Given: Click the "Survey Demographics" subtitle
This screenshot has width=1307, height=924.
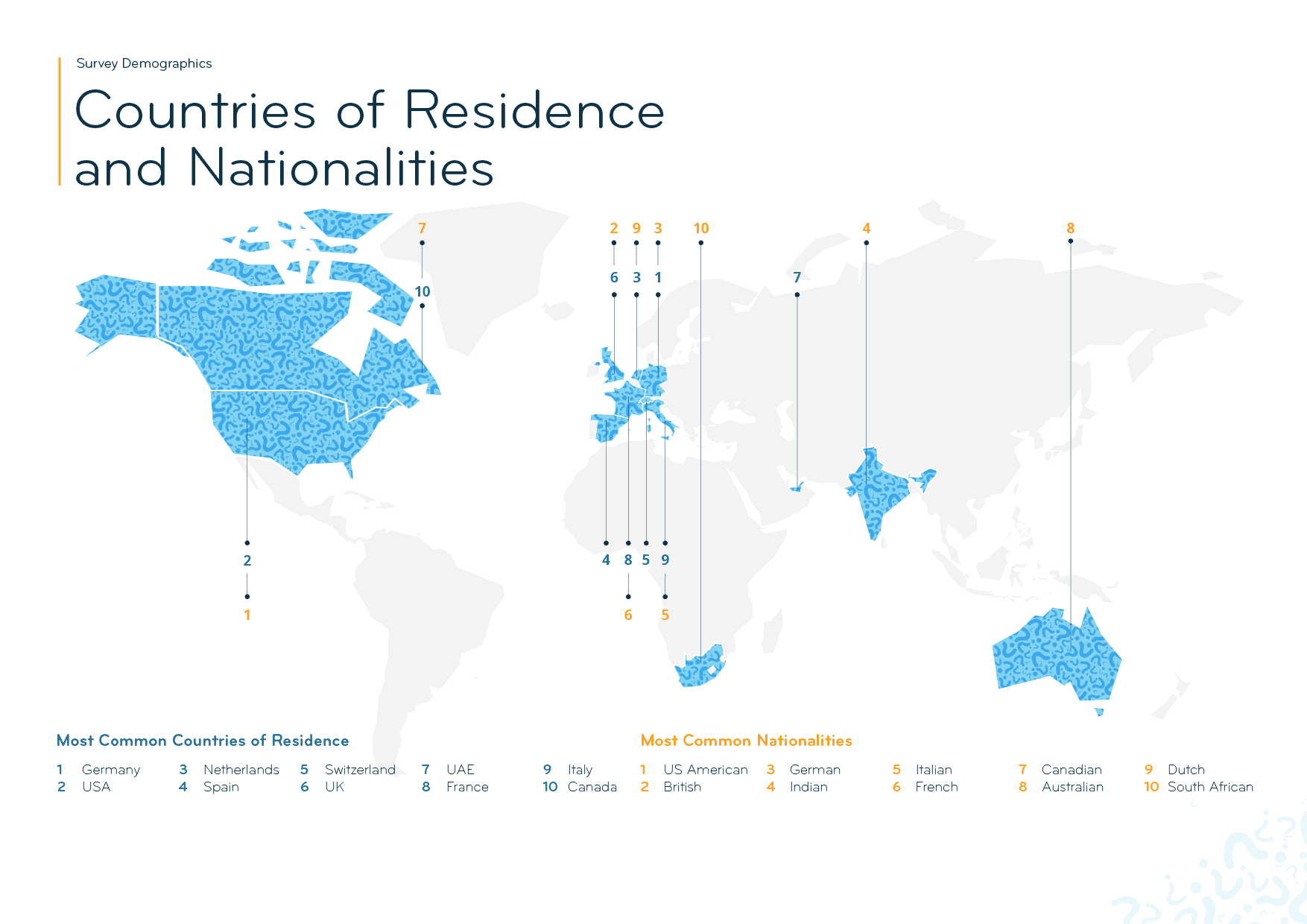Looking at the screenshot, I should tap(144, 63).
